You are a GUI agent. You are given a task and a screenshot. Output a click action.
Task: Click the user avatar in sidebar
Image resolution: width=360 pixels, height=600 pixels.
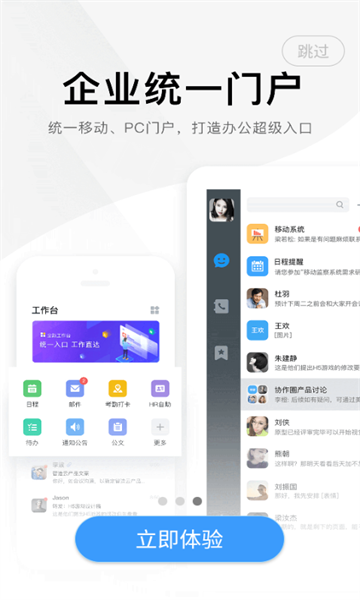click(222, 210)
